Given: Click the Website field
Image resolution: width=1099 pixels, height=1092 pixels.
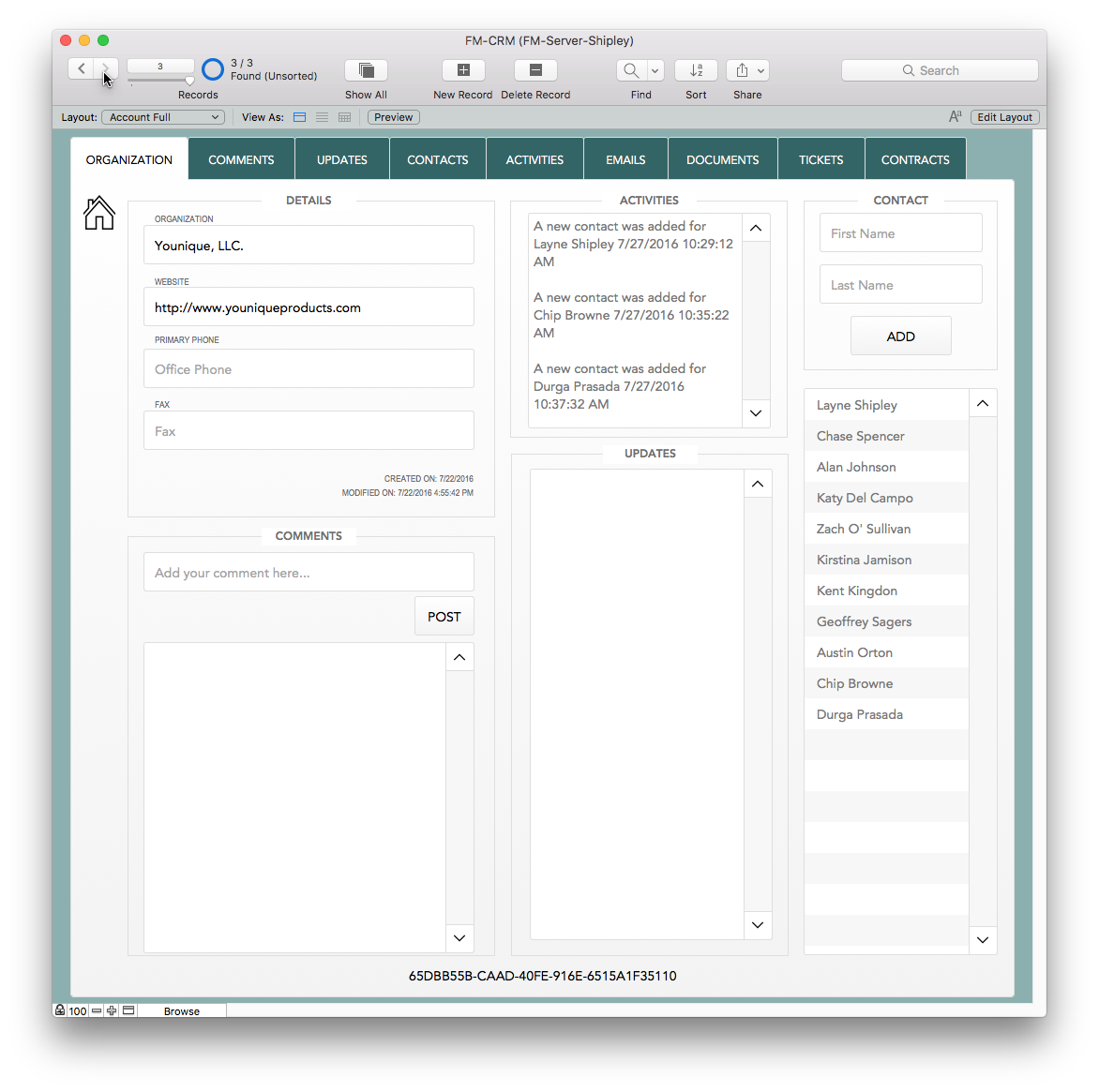Looking at the screenshot, I should [309, 307].
